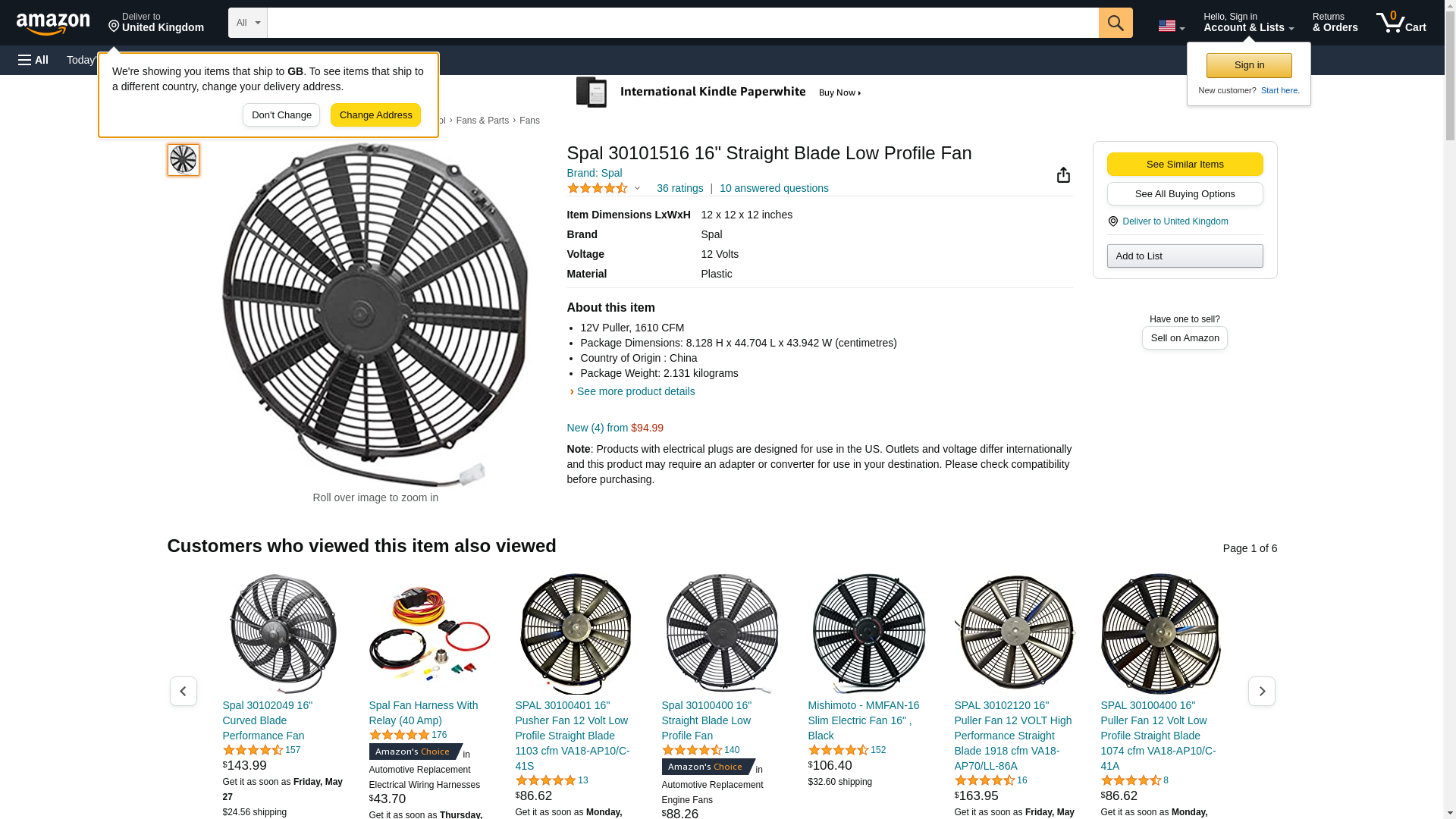
Task: Click the share icon near product title
Action: [1063, 175]
